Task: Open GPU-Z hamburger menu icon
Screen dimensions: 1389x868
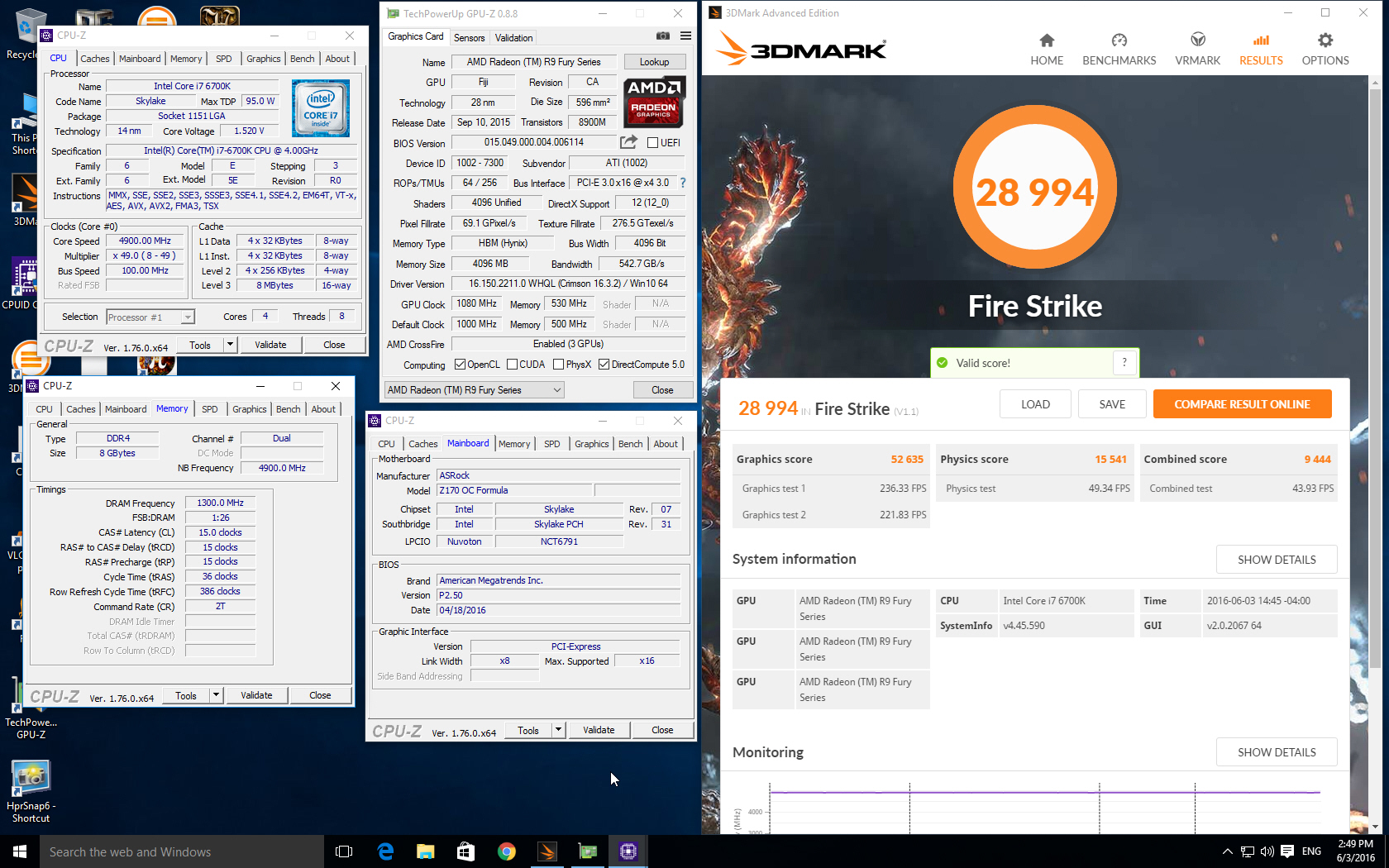Action: click(x=685, y=36)
